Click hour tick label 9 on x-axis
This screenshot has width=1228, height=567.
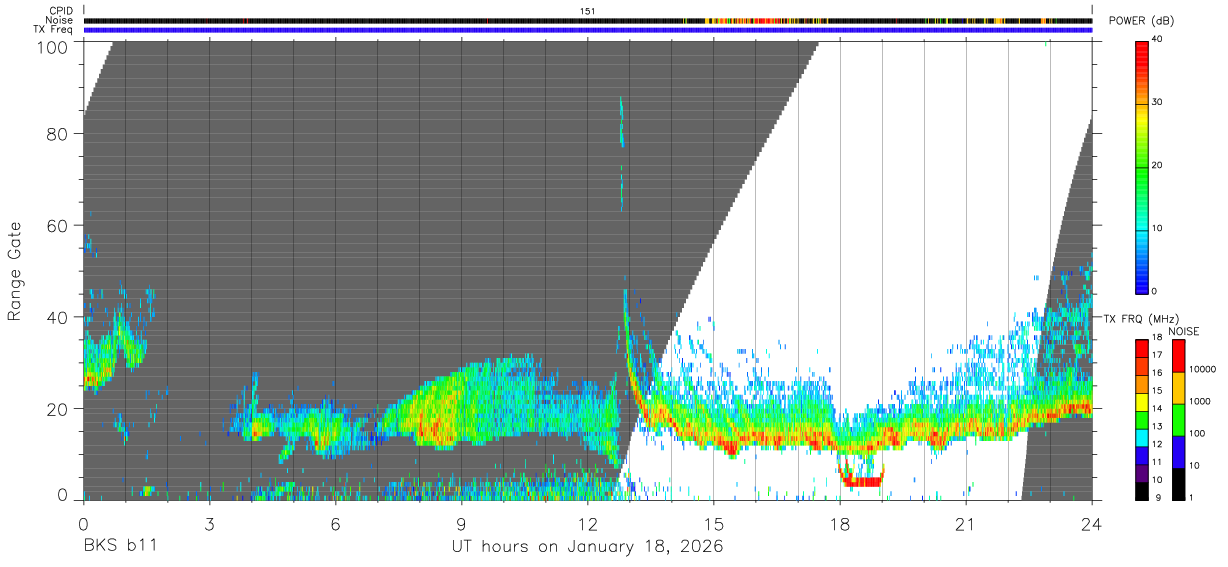tap(461, 523)
